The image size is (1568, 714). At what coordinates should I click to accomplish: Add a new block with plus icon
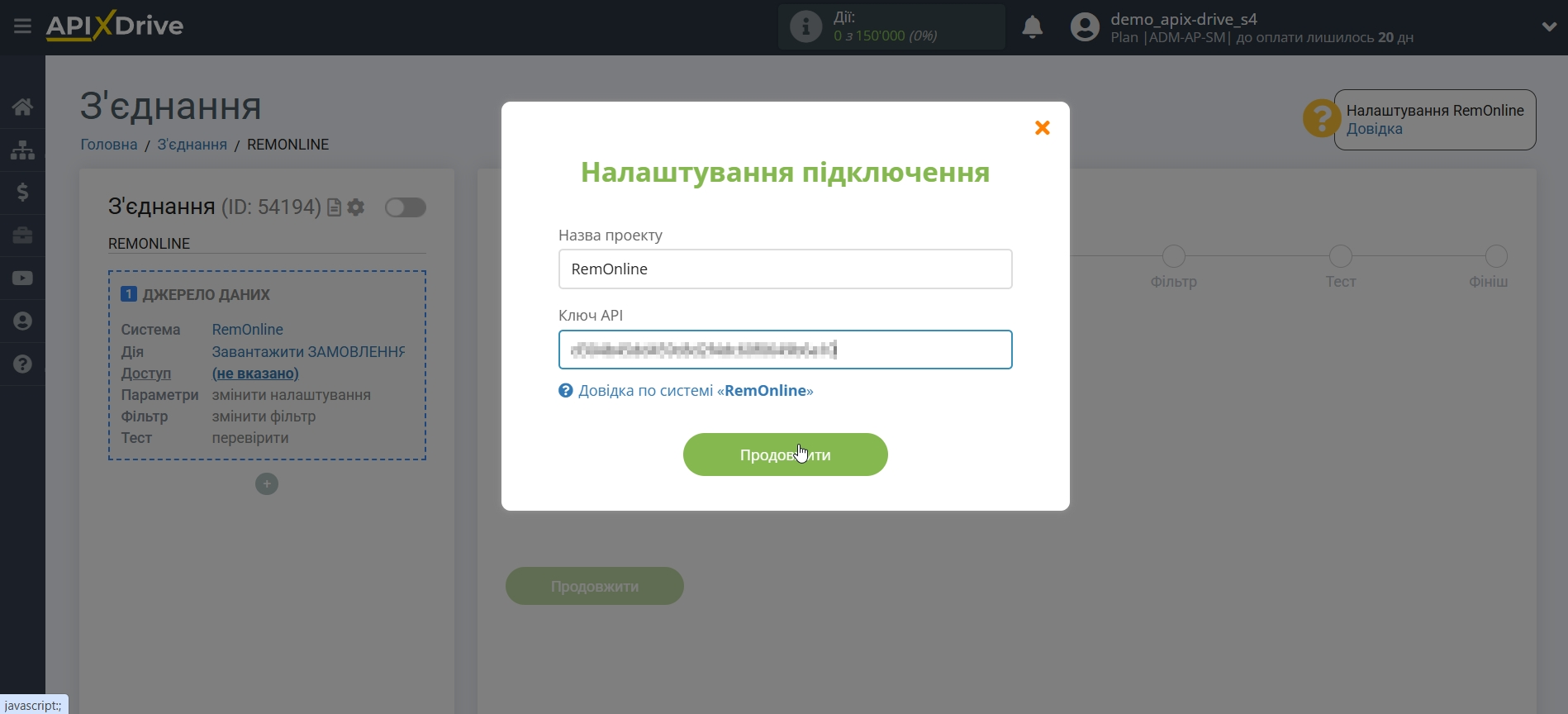(x=266, y=483)
